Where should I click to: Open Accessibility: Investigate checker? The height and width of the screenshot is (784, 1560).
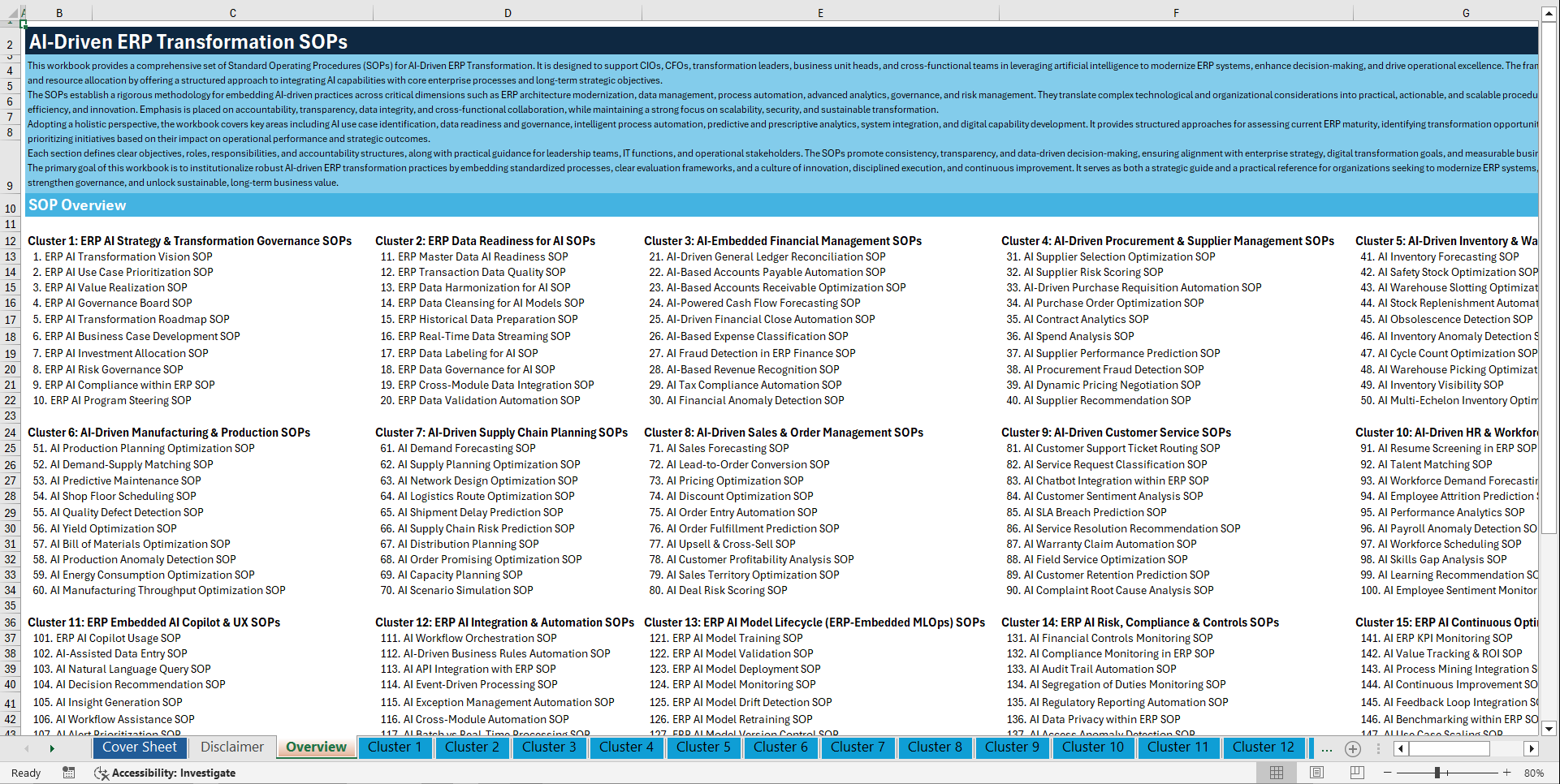[165, 773]
